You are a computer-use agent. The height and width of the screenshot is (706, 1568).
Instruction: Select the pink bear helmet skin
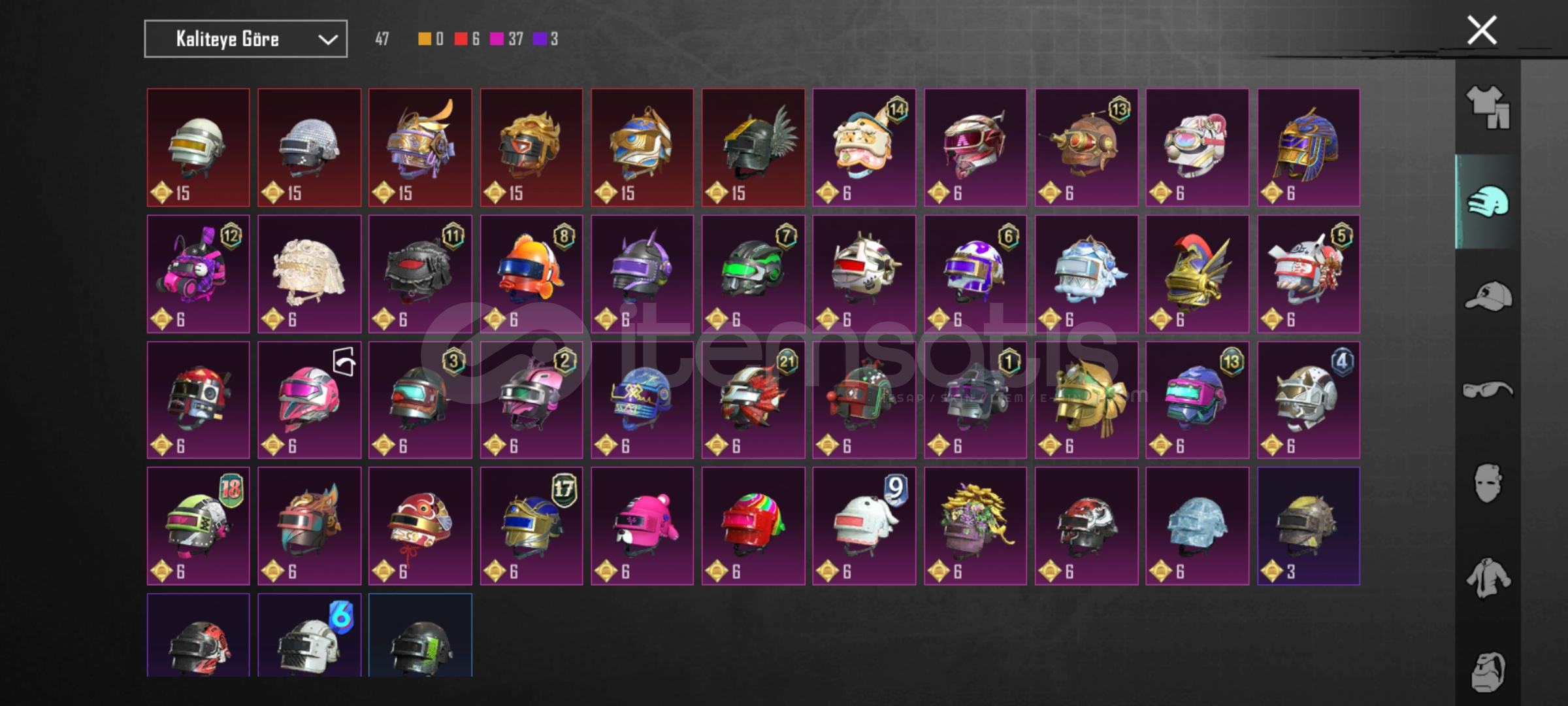tap(642, 526)
